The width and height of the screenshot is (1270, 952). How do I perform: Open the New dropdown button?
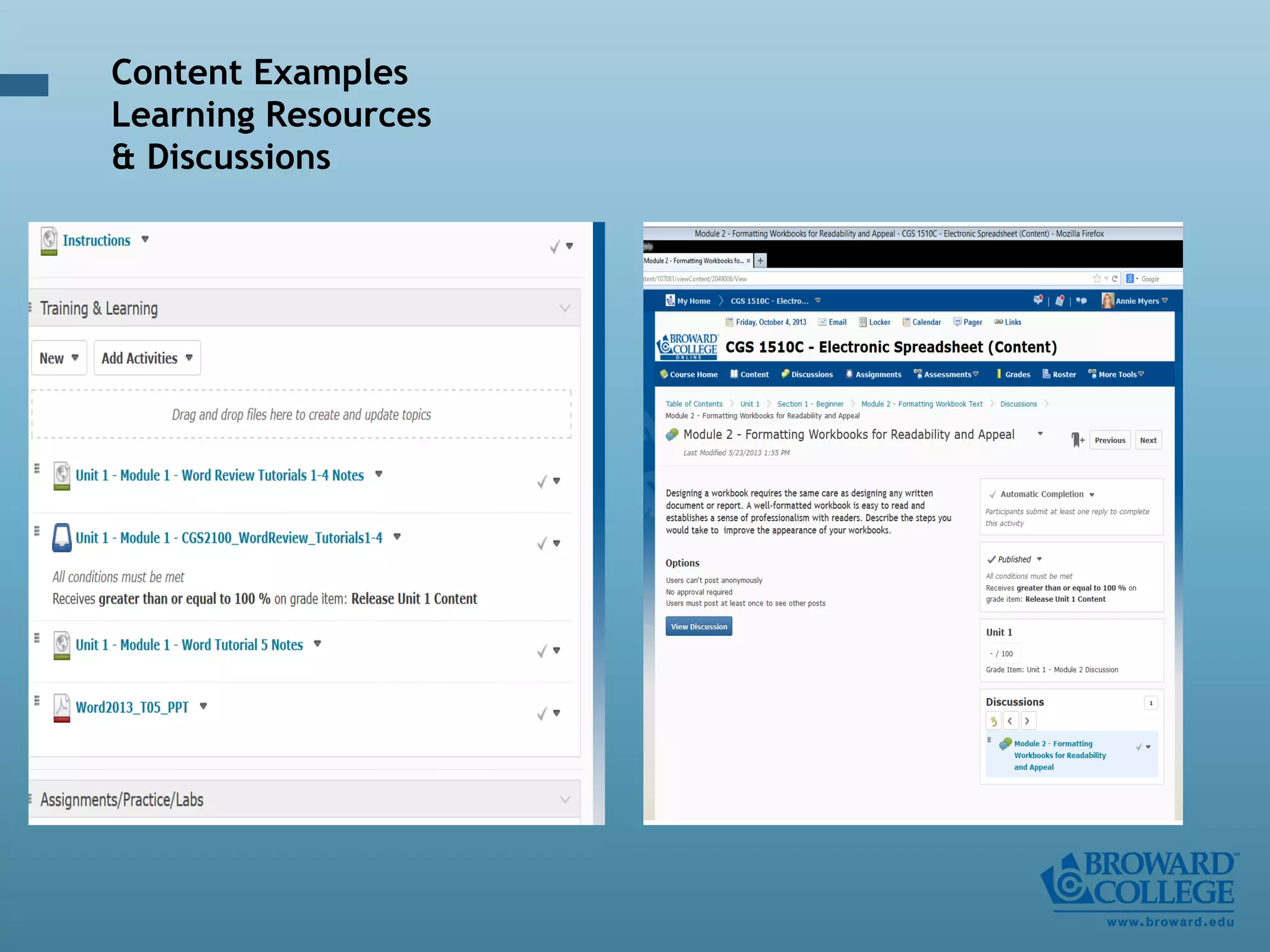(59, 358)
